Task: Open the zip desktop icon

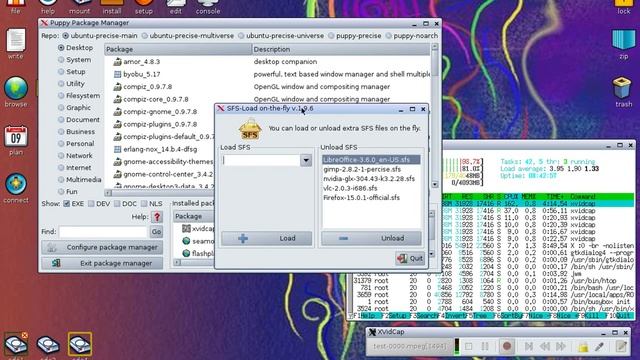Action: (x=623, y=40)
